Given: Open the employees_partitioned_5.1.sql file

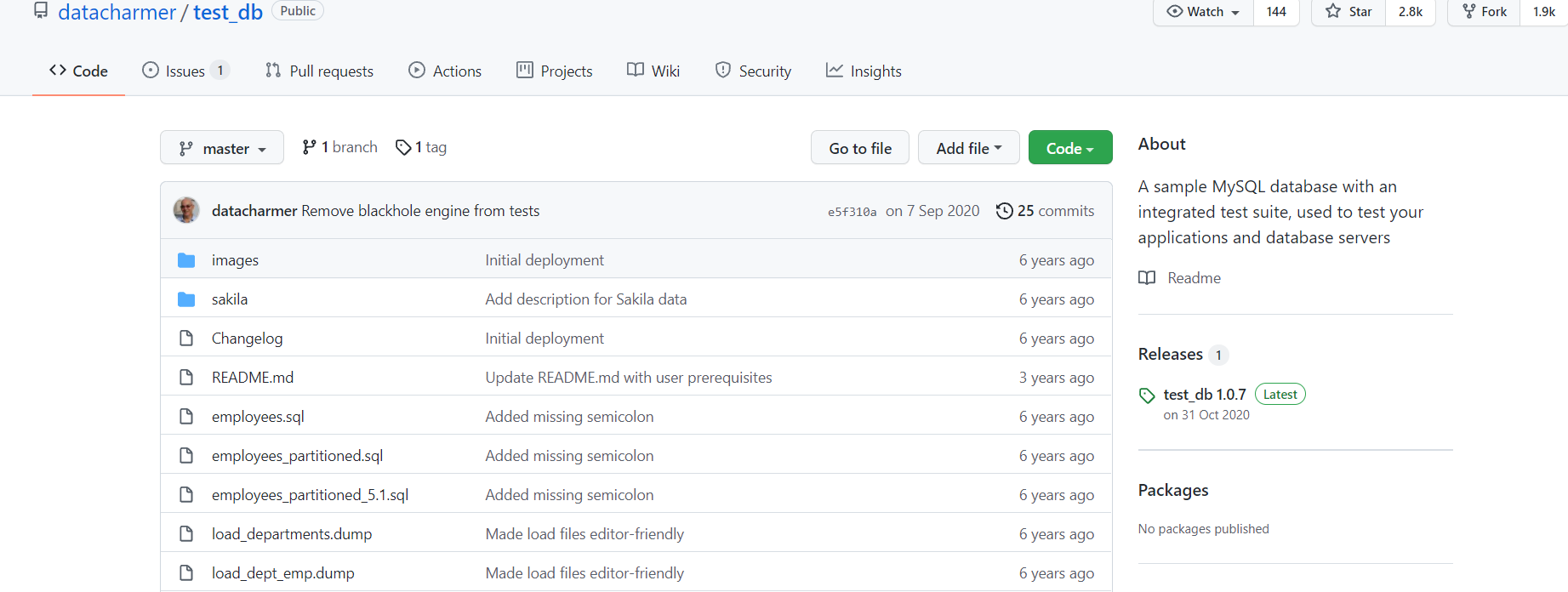Looking at the screenshot, I should [x=310, y=495].
